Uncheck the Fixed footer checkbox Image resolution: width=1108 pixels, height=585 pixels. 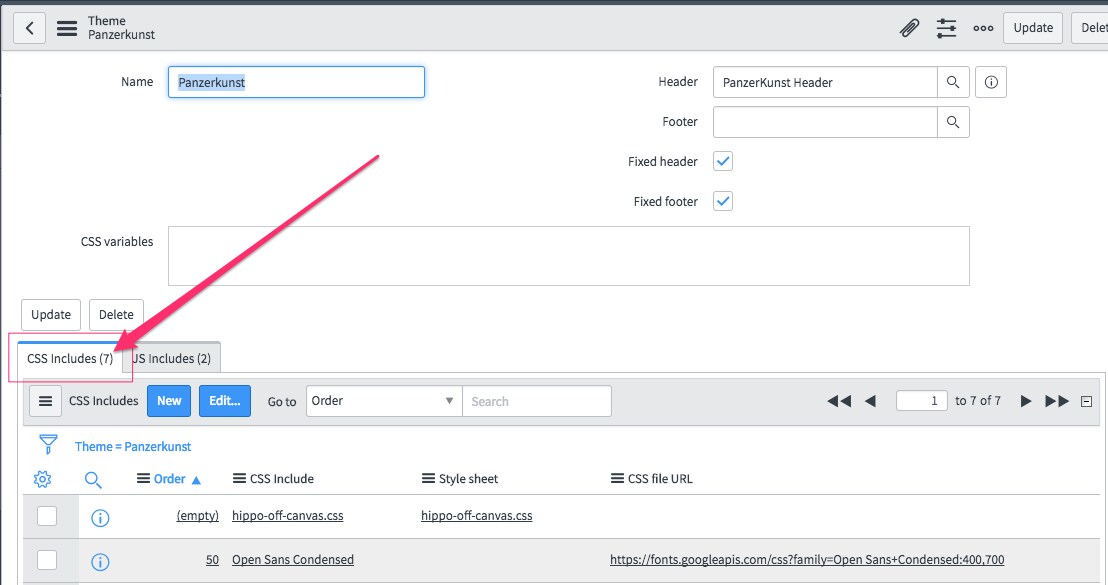(x=723, y=201)
